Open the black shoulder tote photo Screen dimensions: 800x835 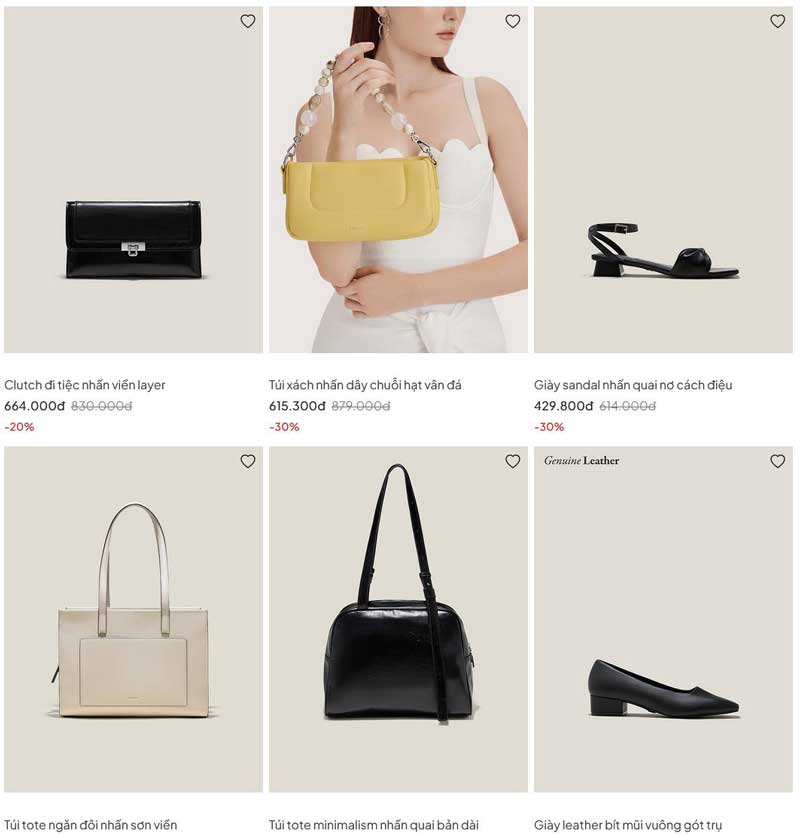(x=398, y=619)
